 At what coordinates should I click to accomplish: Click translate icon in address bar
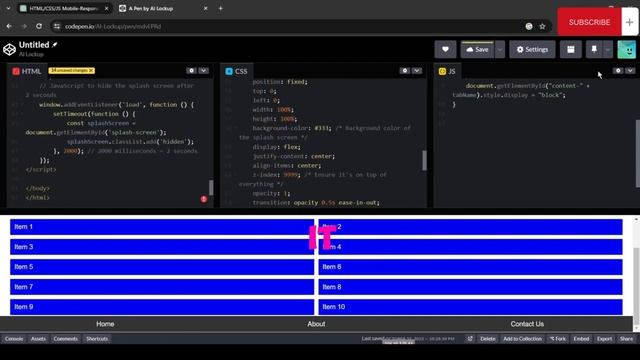tap(529, 26)
